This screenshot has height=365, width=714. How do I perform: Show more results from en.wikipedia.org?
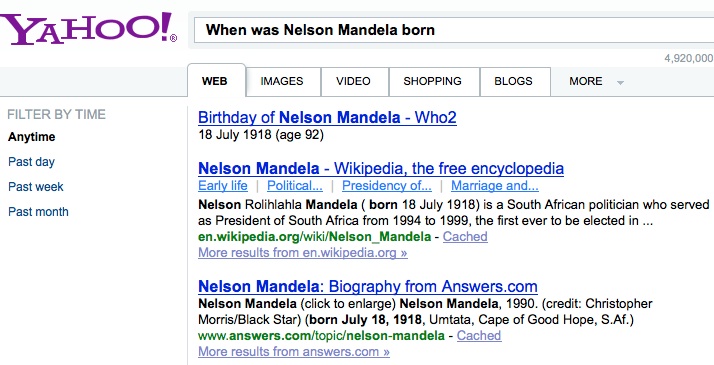pos(303,253)
